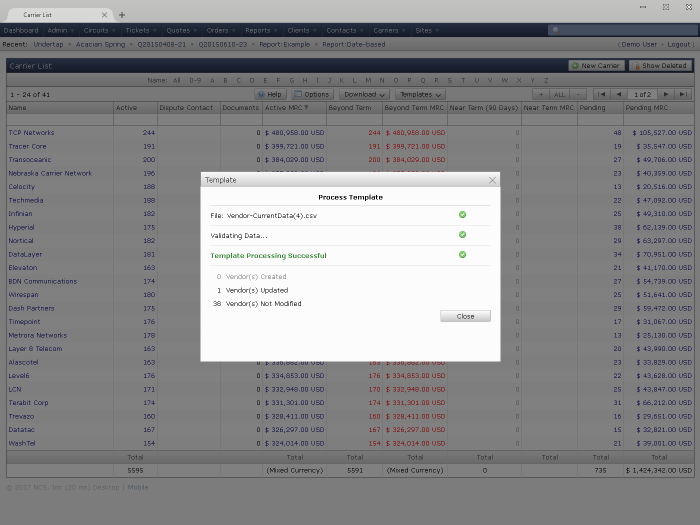Open the Help button in the grid toolbar
The image size is (700, 525).
click(270, 94)
